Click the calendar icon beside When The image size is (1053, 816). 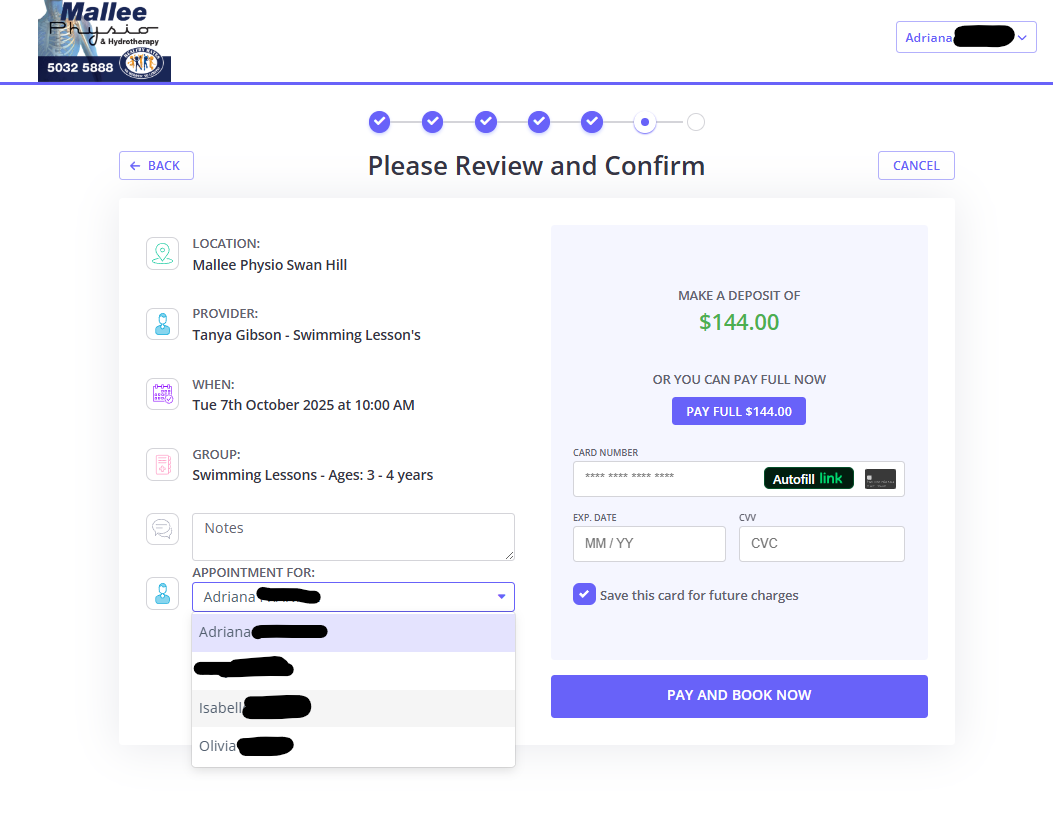click(x=162, y=394)
